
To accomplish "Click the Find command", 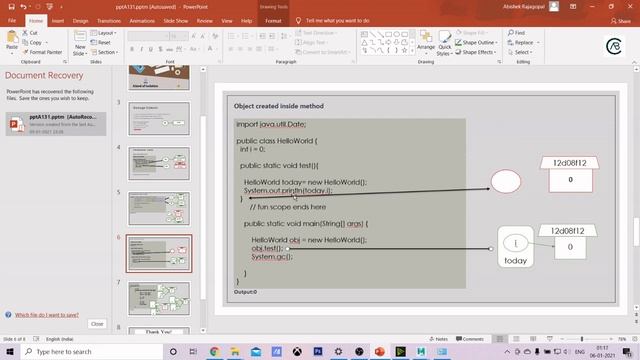I will 516,33.
